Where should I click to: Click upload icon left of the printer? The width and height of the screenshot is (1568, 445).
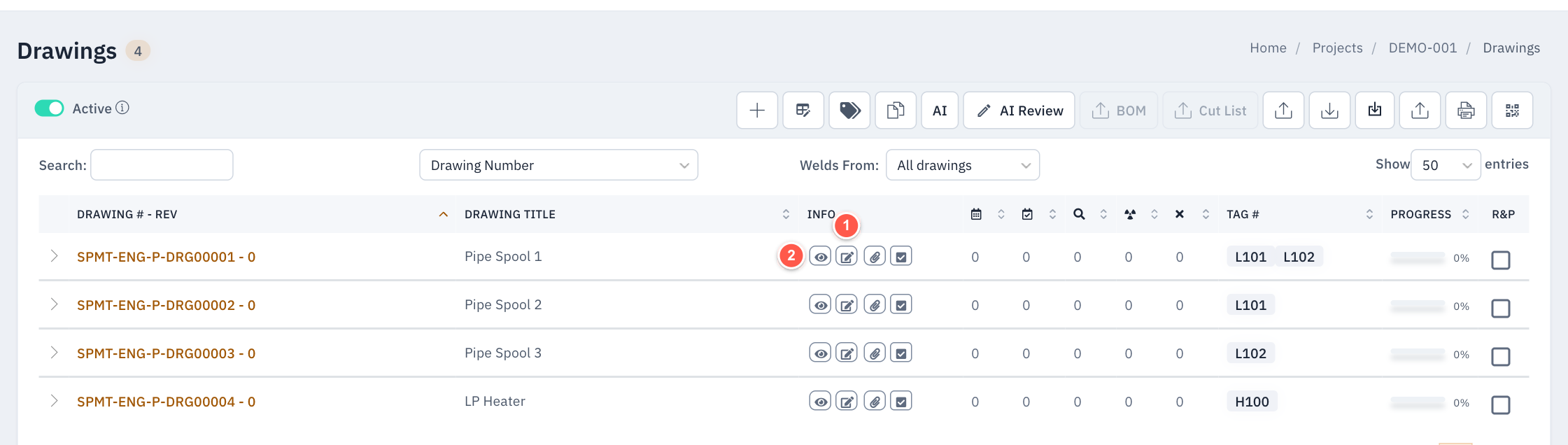click(1420, 111)
